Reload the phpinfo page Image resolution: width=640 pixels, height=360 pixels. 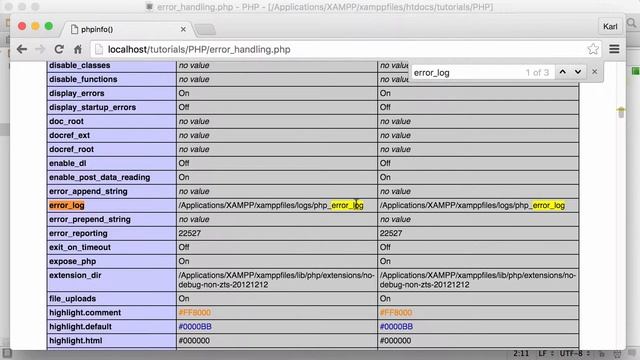tap(59, 49)
